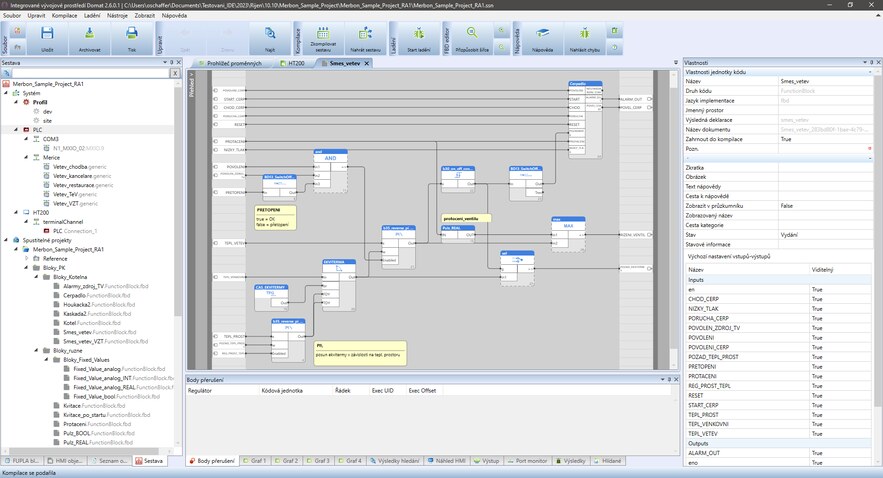This screenshot has height=478, width=883.
Task: Open the Kompilace menu
Action: click(x=64, y=16)
